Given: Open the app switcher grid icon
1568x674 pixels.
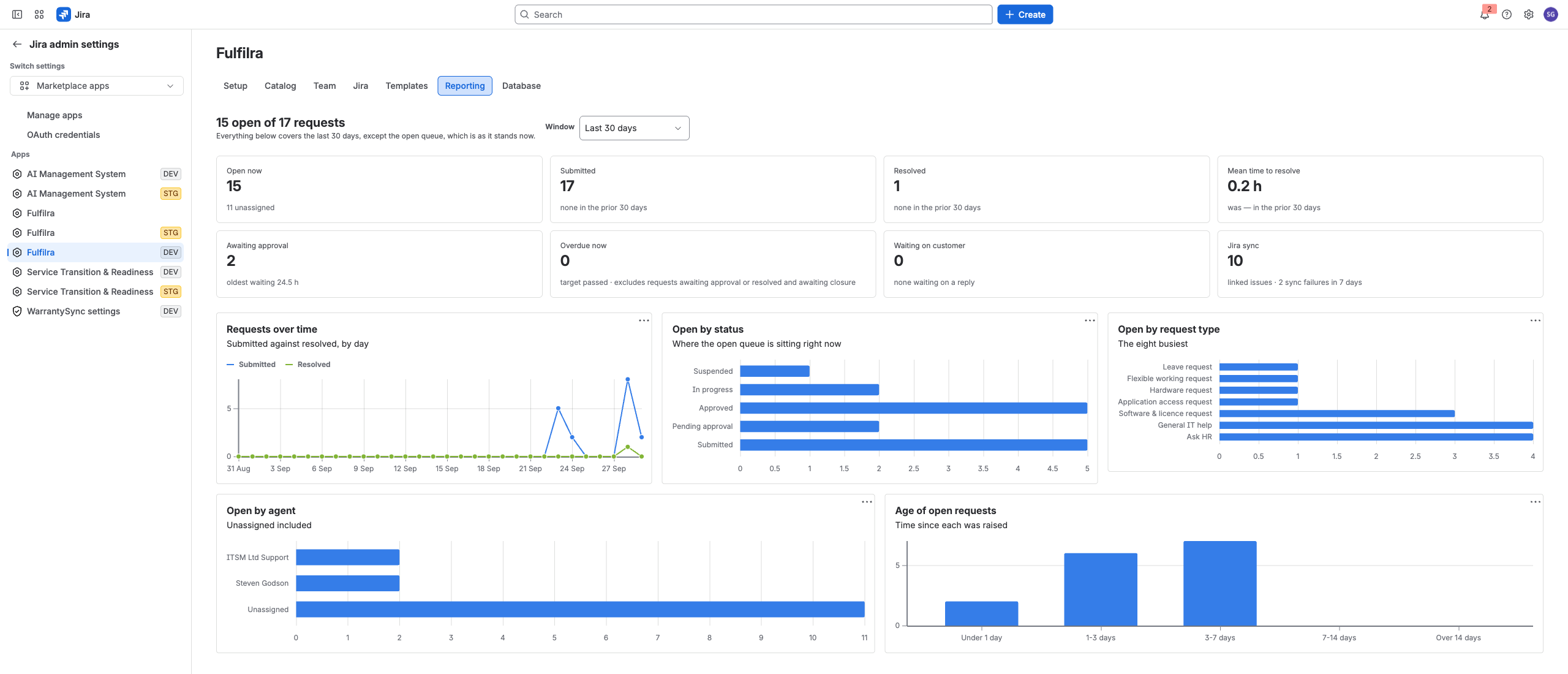Looking at the screenshot, I should [39, 15].
